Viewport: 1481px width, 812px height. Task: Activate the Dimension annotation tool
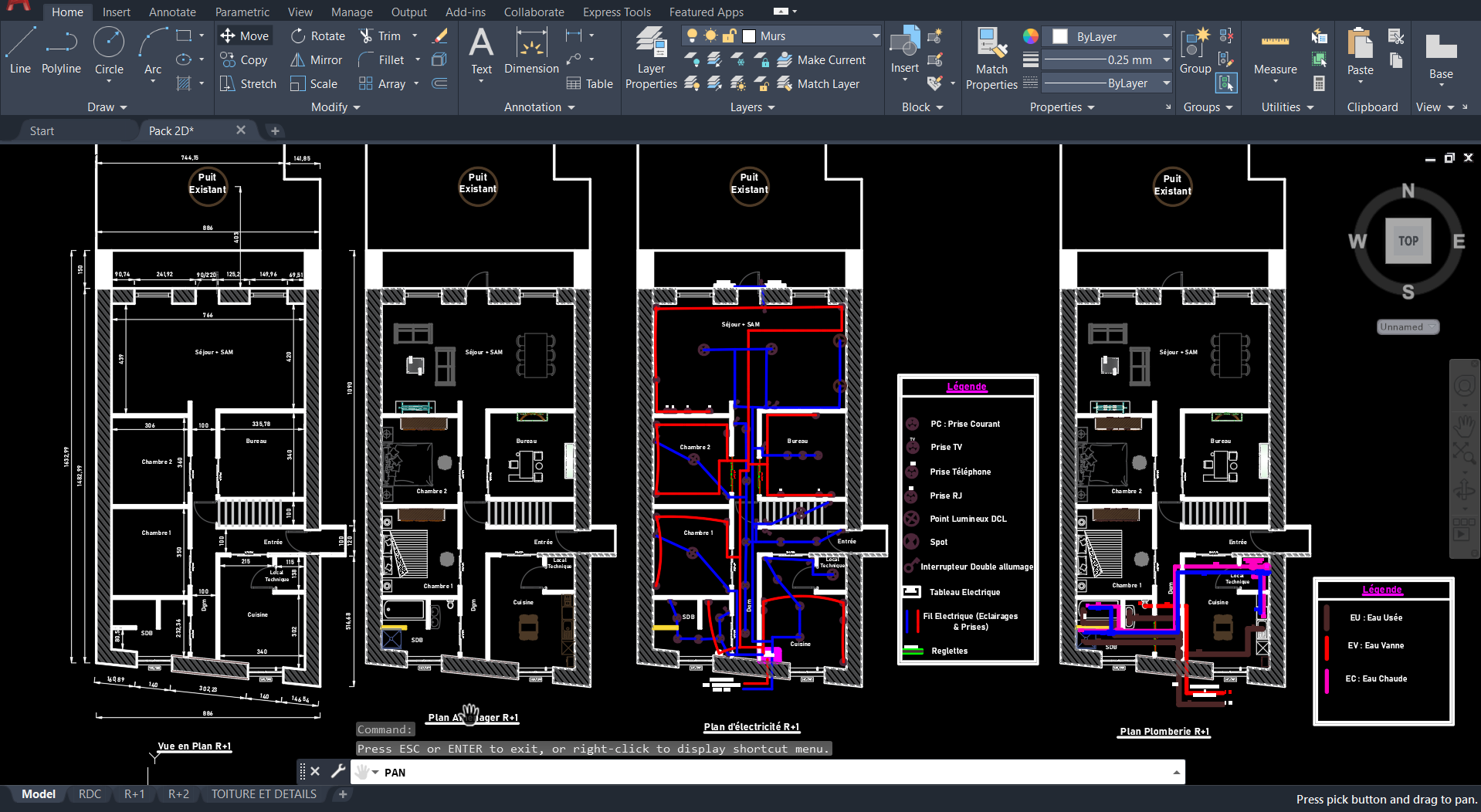click(x=531, y=51)
